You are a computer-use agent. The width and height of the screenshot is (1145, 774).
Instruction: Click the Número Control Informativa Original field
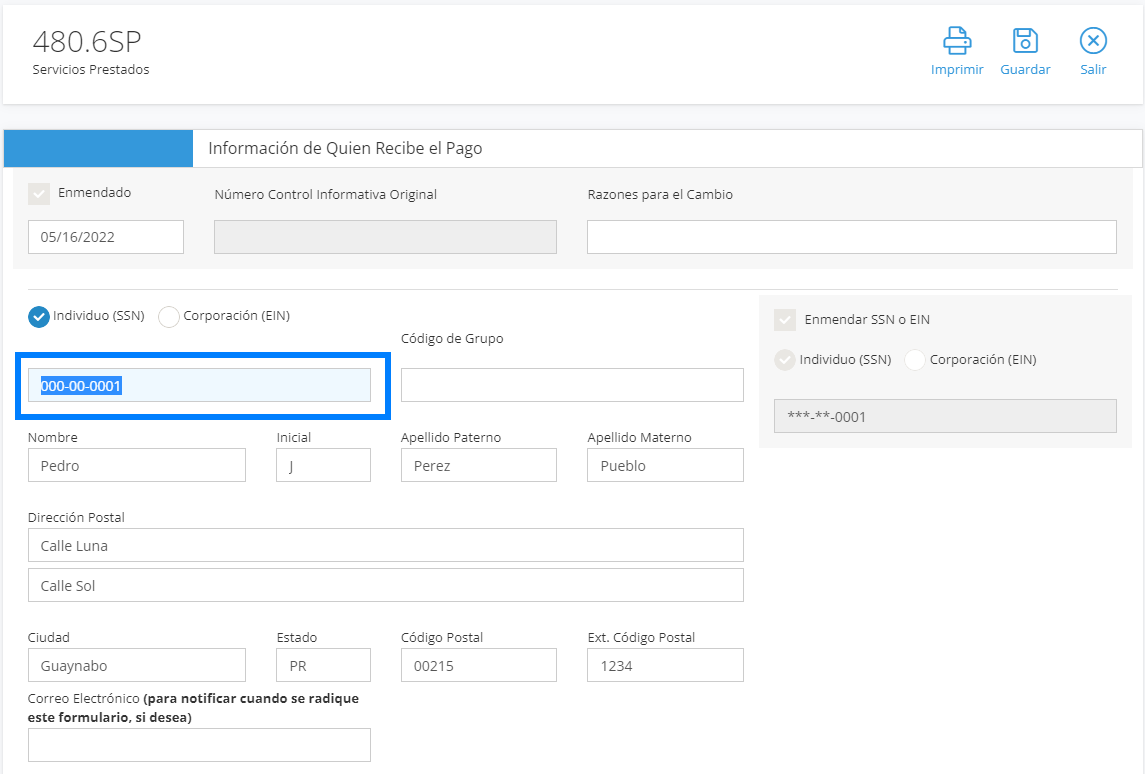pyautogui.click(x=386, y=237)
